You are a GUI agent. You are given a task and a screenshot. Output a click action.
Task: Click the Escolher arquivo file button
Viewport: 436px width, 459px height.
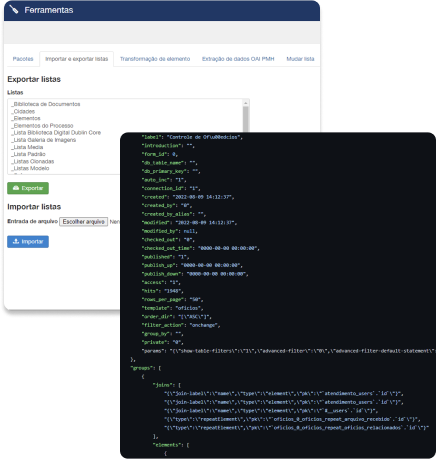(83, 222)
